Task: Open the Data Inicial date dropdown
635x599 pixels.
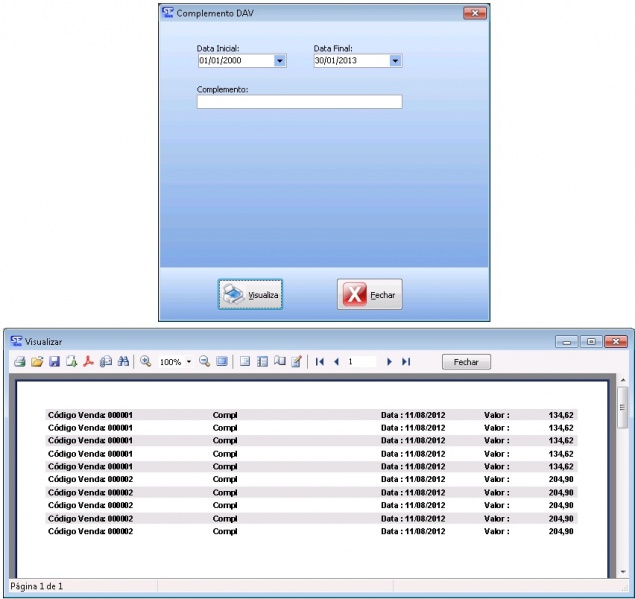Action: (280, 61)
